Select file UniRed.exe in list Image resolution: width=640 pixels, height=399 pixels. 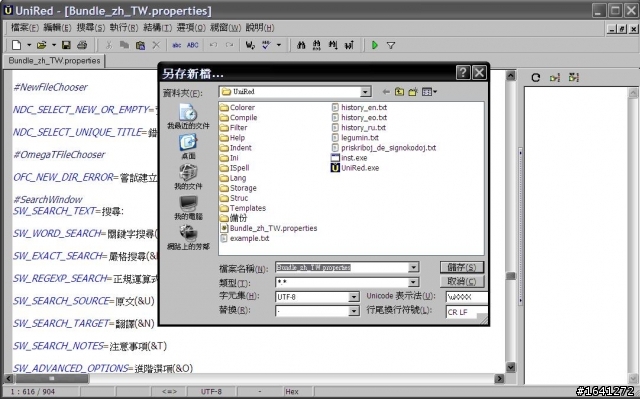[355, 168]
